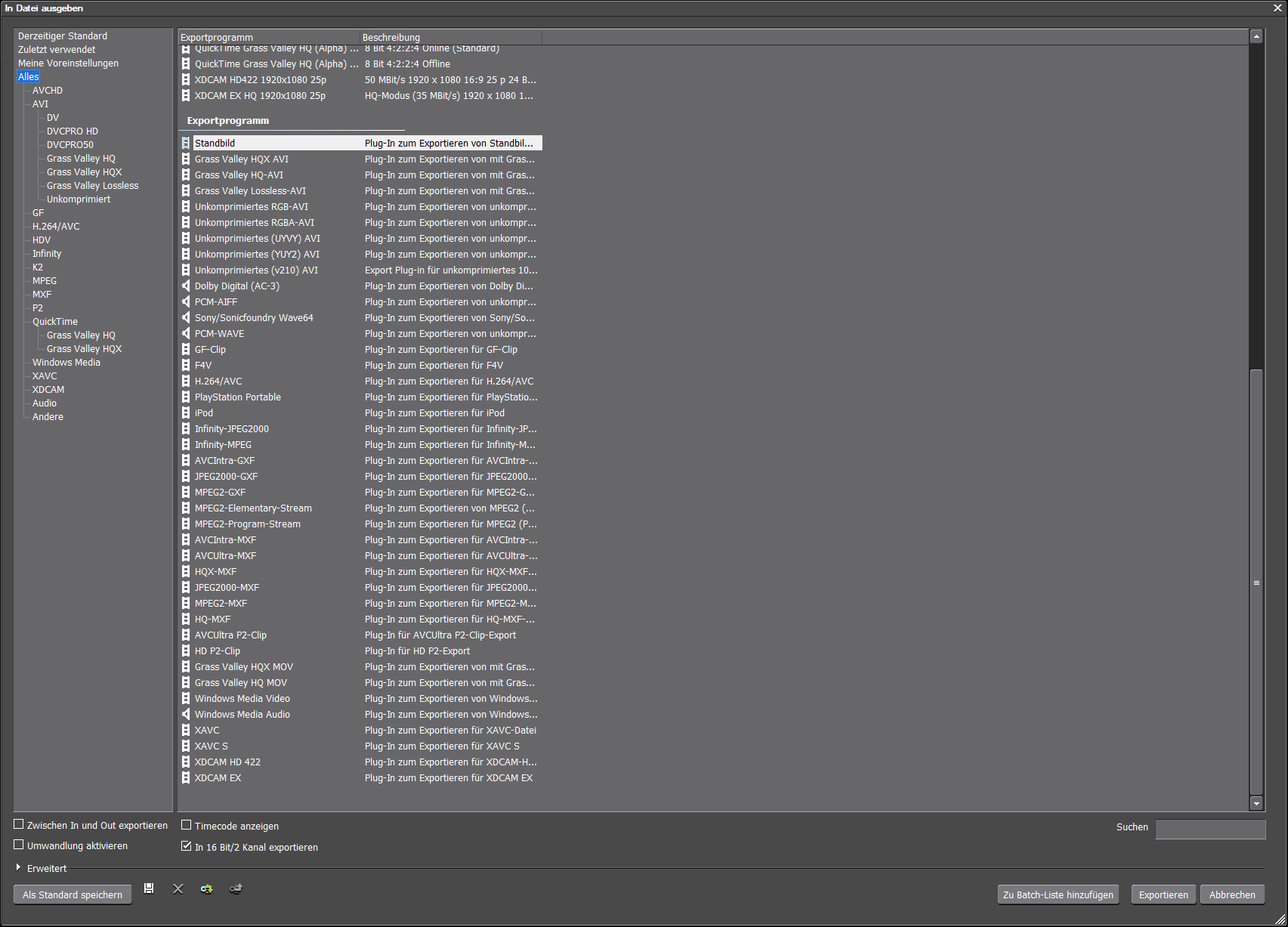
Task: Enable Zwischen In und Out exportieren checkbox
Action: coord(19,824)
